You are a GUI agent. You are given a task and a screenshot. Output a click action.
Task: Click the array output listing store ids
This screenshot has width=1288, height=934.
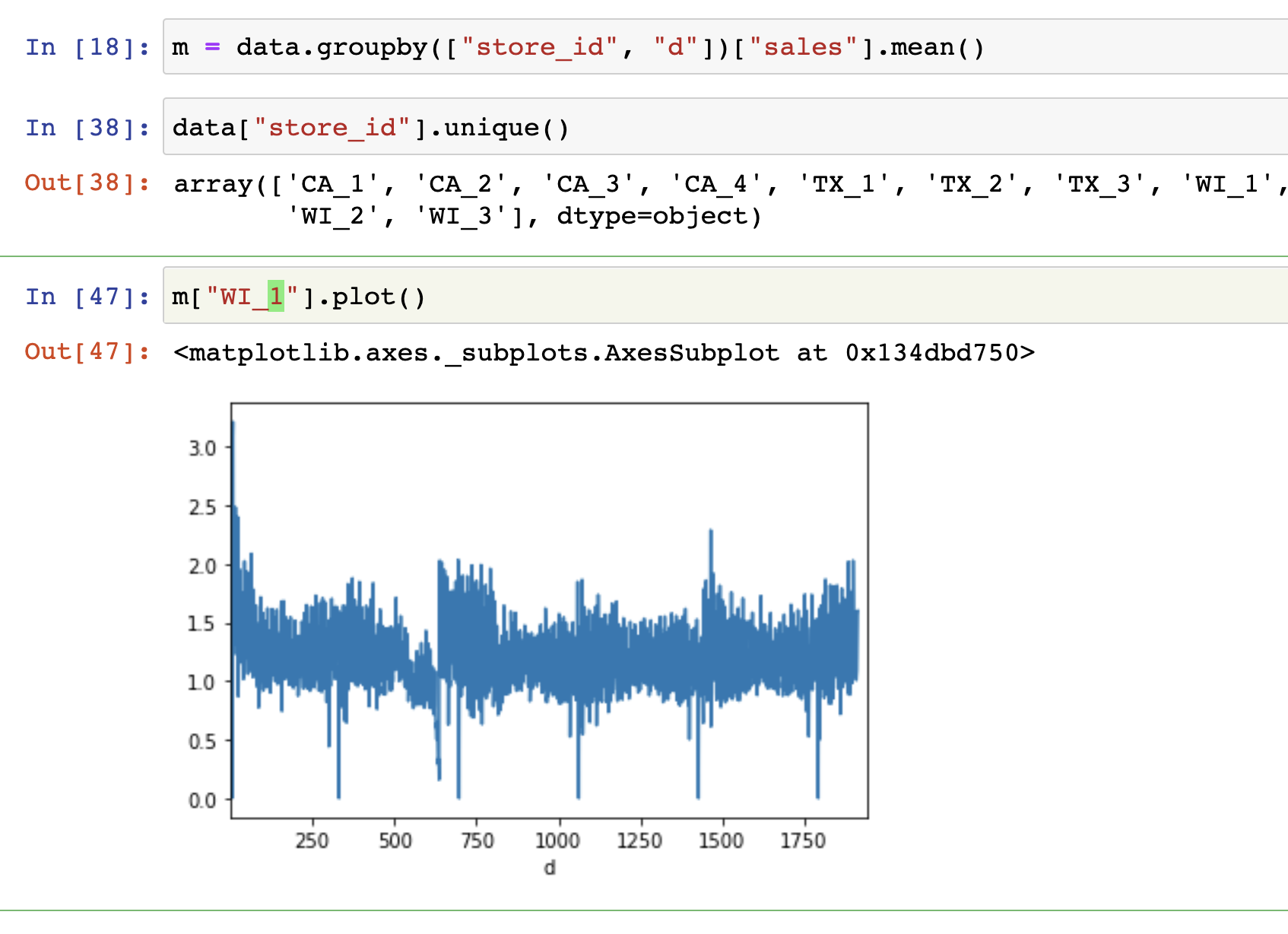coord(730,200)
